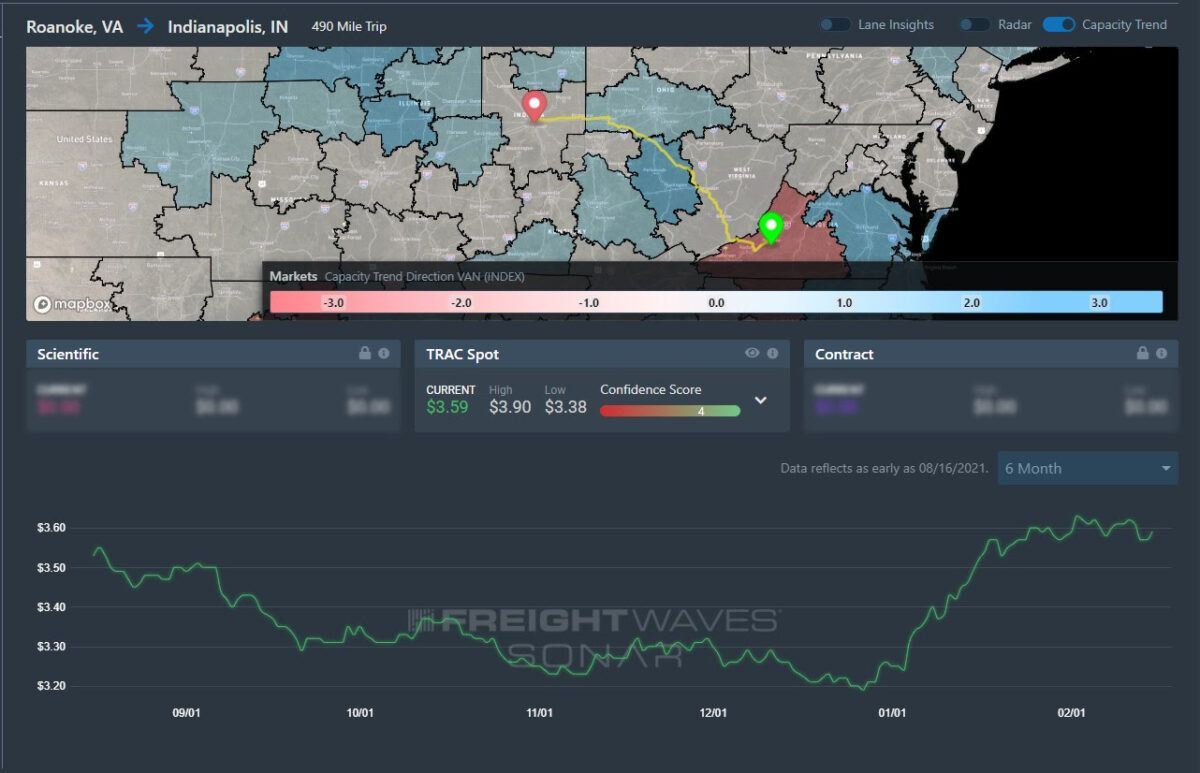This screenshot has width=1200, height=773.
Task: Click the info icon on Scientific panel
Action: (x=383, y=354)
